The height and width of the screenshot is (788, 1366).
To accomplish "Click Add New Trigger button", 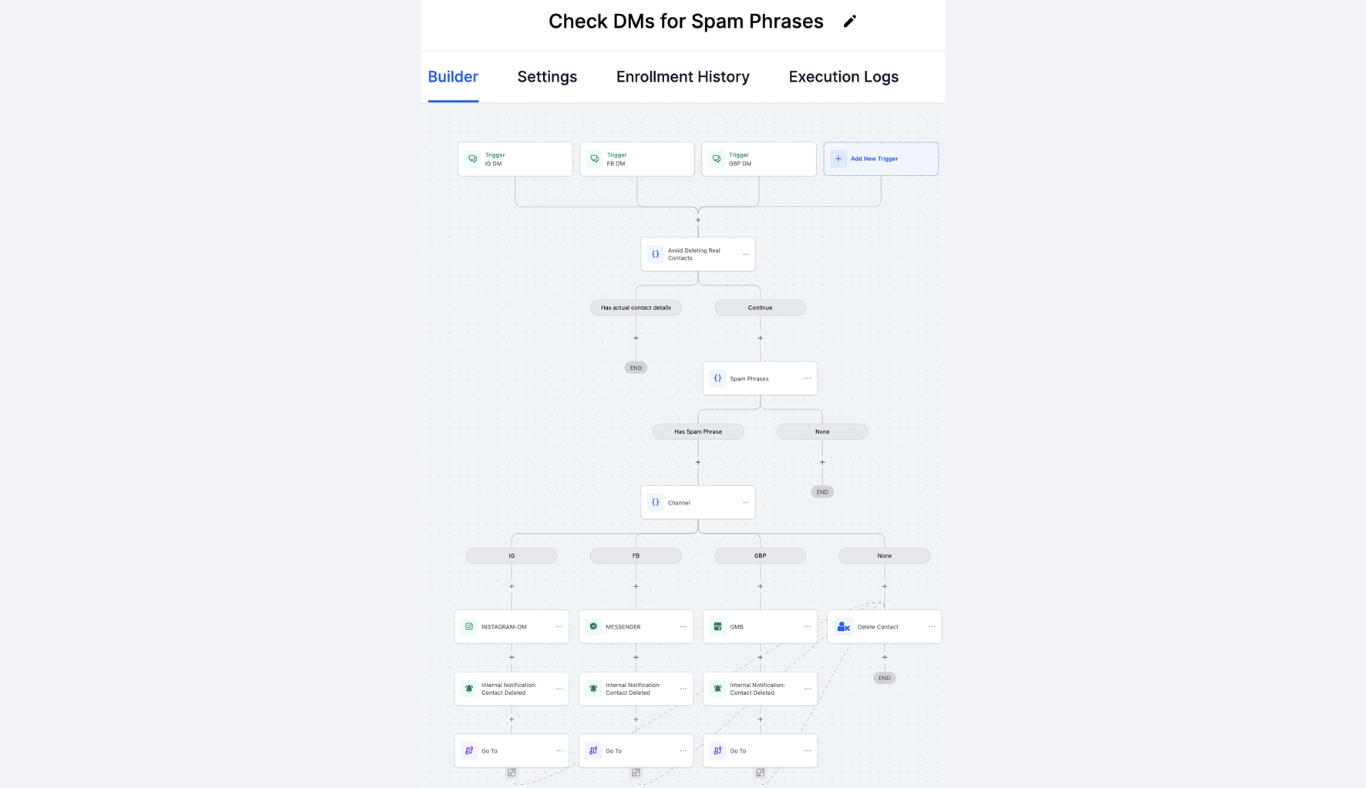I will (880, 159).
